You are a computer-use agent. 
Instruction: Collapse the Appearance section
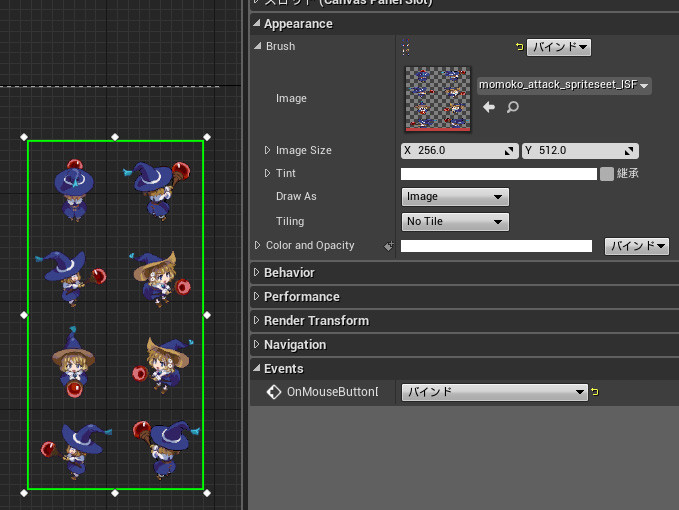click(x=257, y=23)
